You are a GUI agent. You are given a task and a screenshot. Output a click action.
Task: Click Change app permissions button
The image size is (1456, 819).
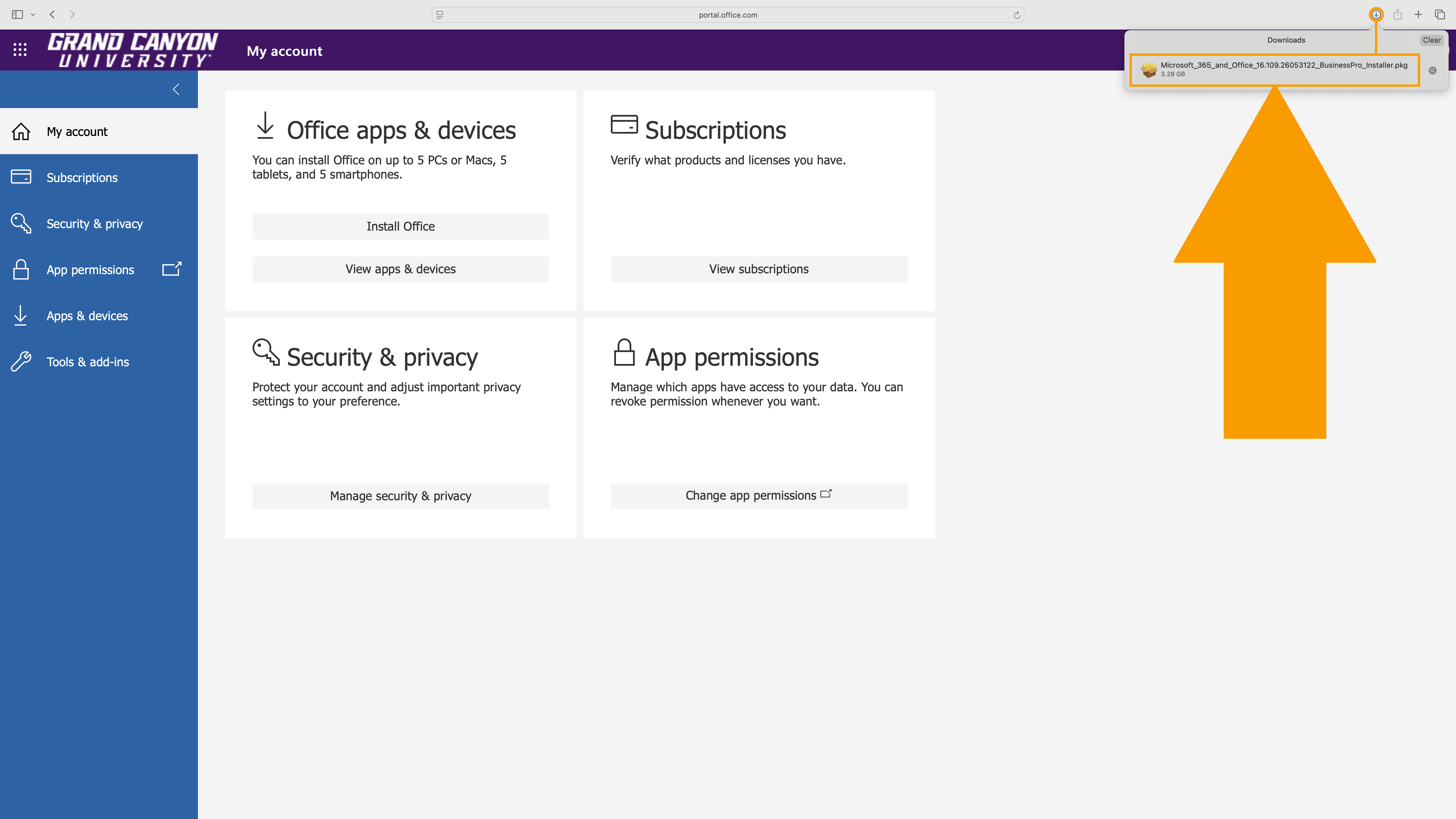coord(758,496)
